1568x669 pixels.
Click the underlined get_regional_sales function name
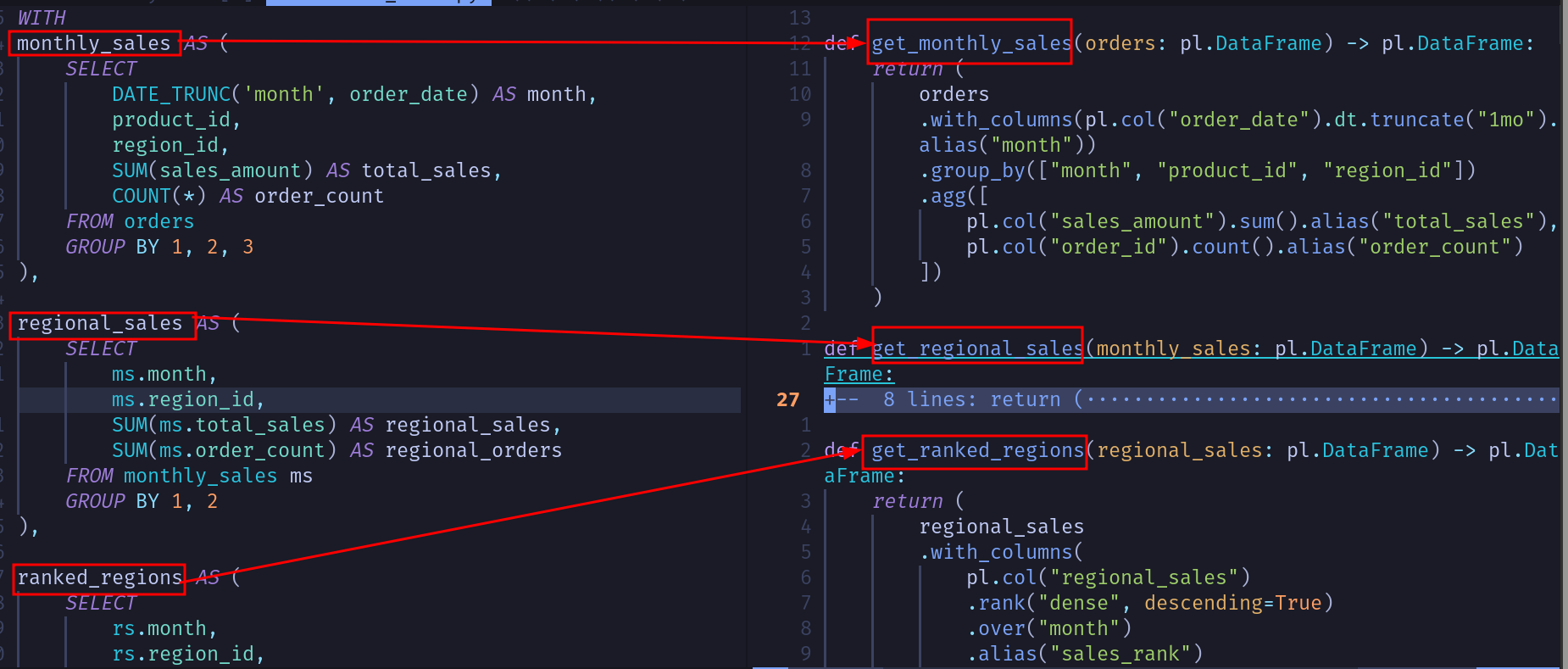977,348
